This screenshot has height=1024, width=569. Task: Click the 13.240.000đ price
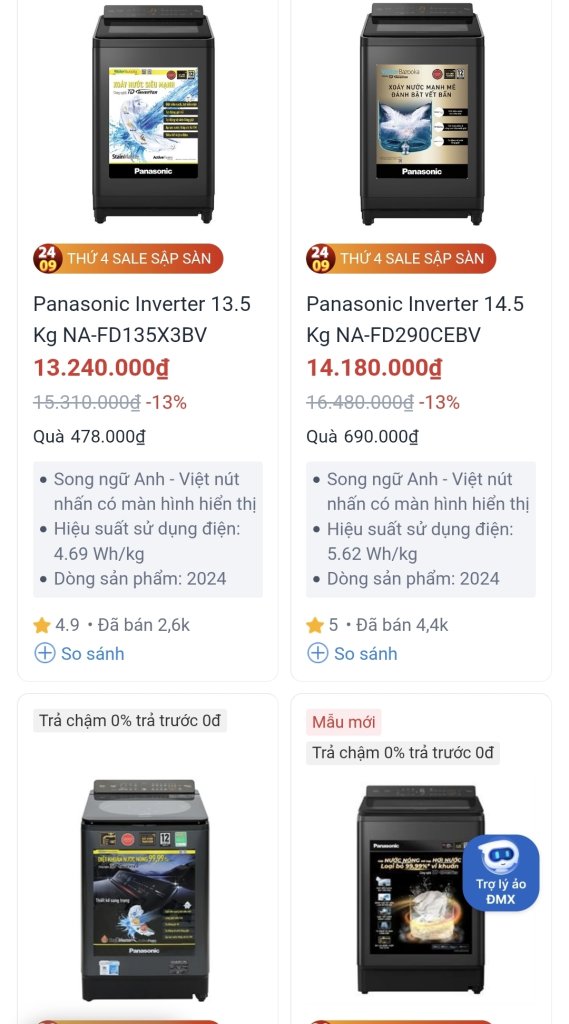[101, 368]
